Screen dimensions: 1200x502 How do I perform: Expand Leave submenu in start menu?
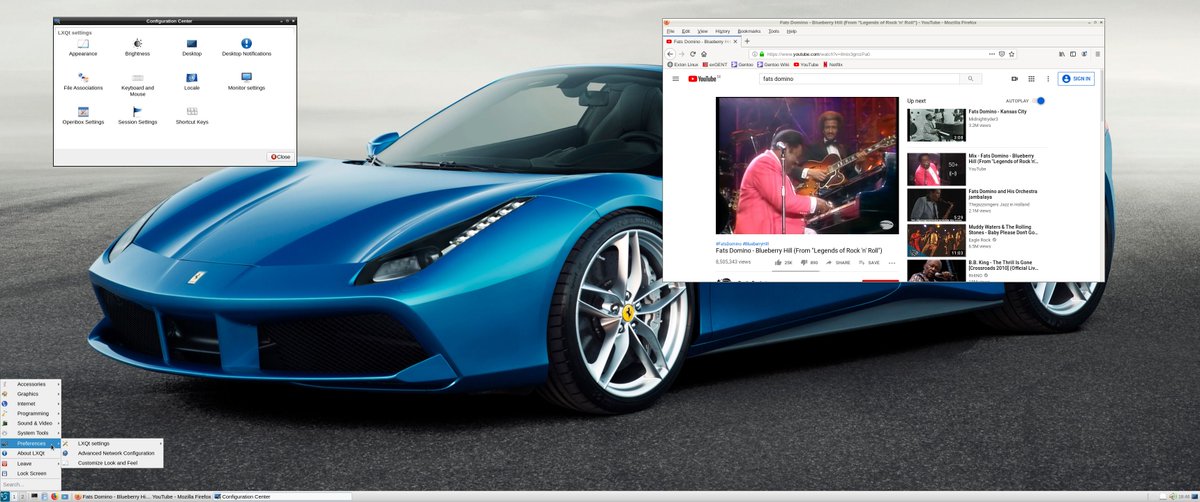(31, 463)
